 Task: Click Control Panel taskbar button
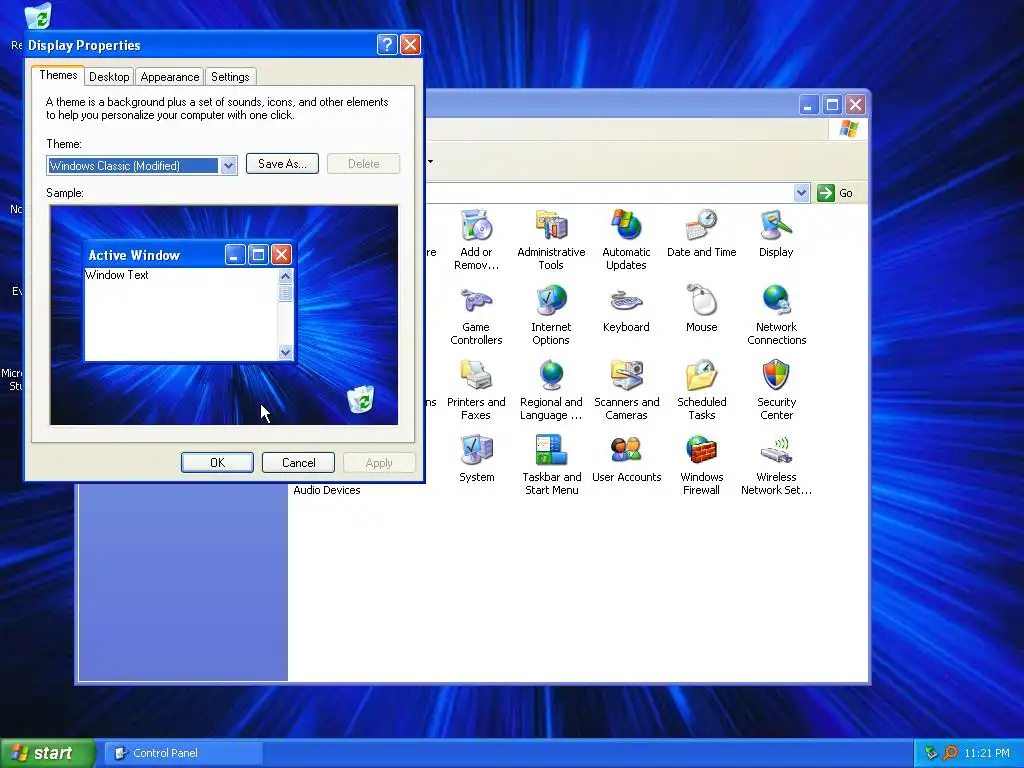pos(184,753)
